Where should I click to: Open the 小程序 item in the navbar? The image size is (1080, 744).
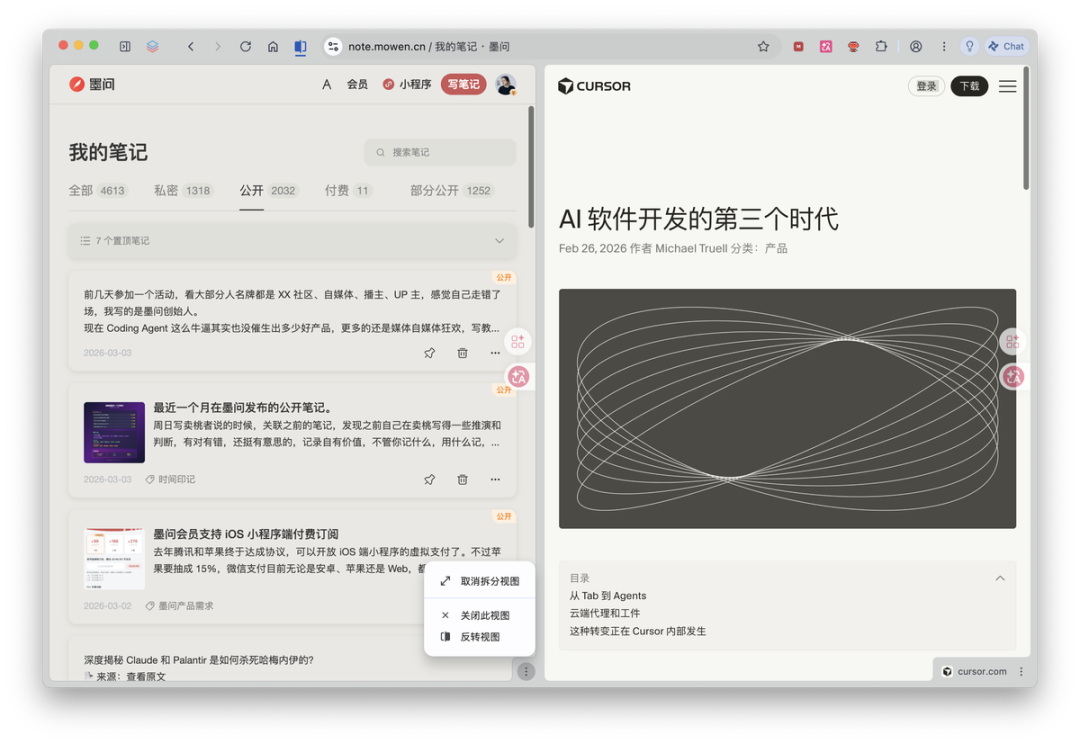pyautogui.click(x=408, y=84)
